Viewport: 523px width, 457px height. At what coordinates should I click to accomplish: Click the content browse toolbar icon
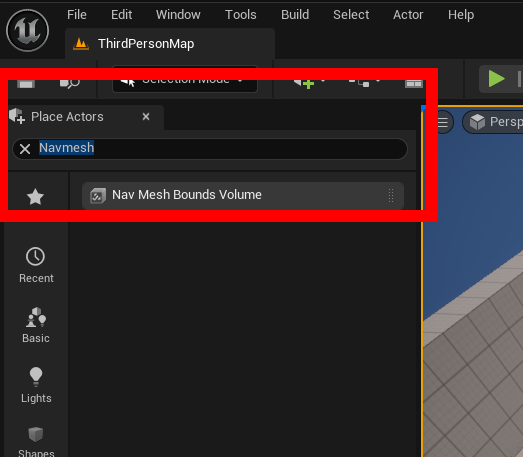tap(69, 83)
